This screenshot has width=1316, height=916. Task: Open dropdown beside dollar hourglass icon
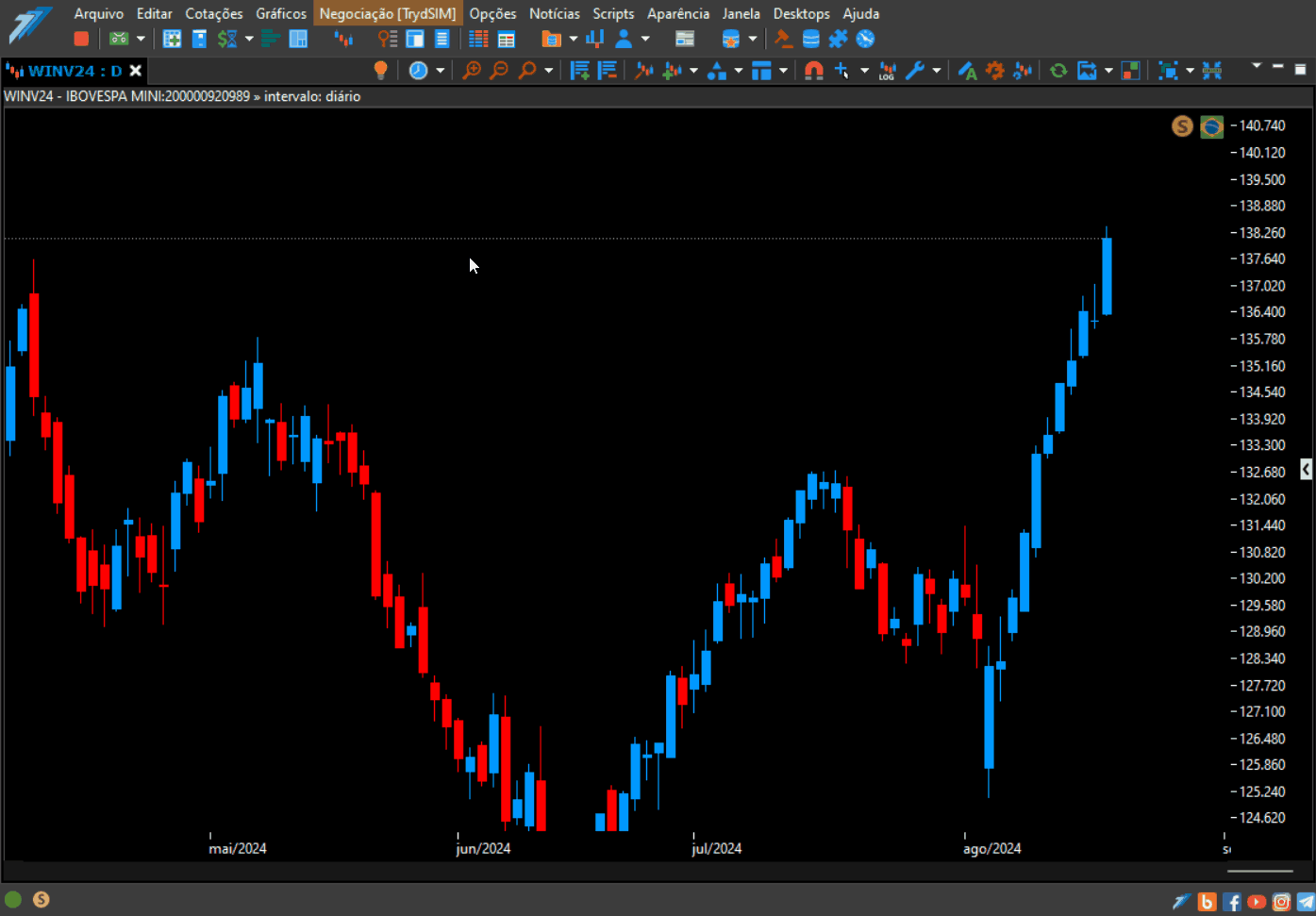tap(249, 39)
